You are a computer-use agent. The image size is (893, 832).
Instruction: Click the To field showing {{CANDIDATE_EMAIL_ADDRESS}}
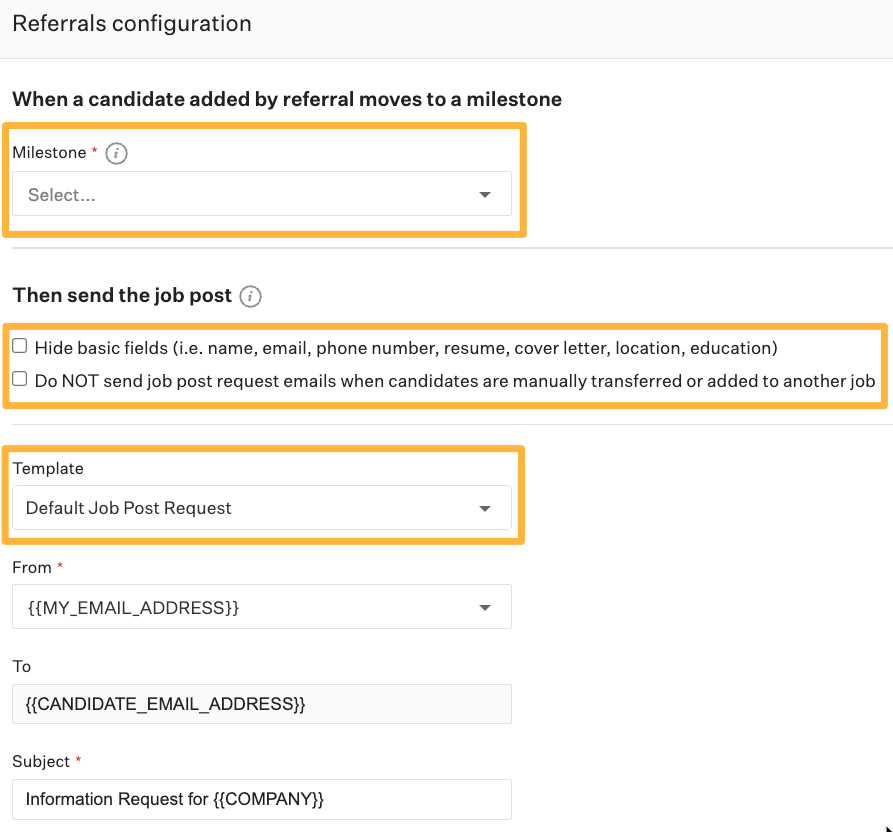pos(260,704)
